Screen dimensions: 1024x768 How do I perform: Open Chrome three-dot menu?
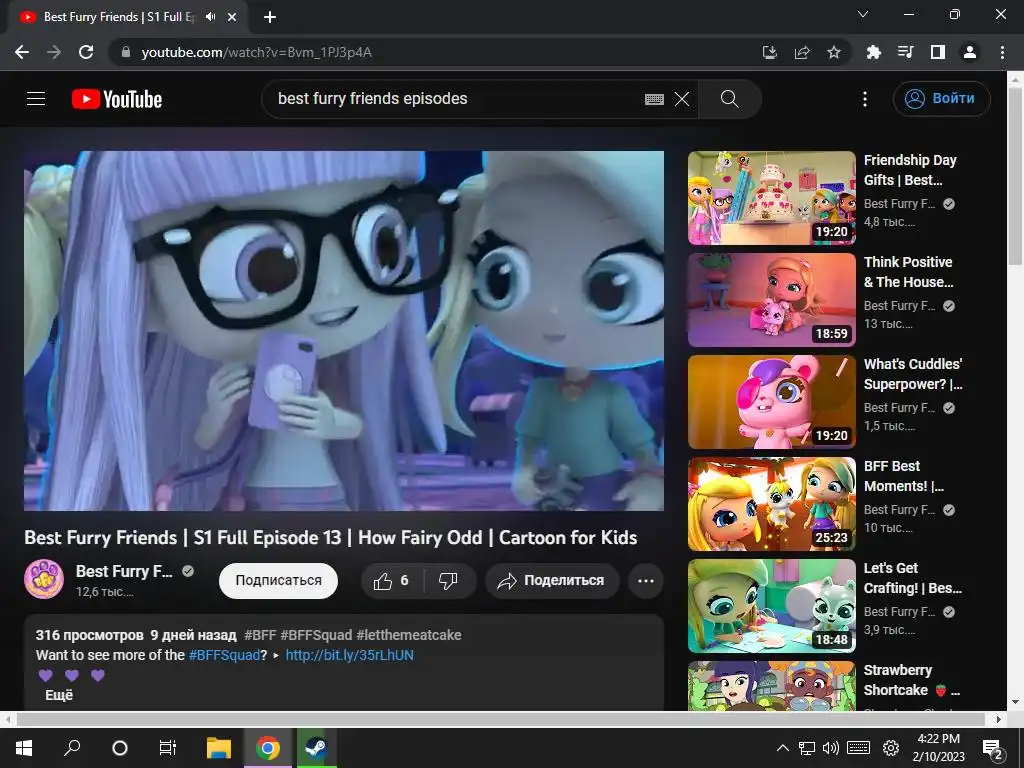(1002, 52)
